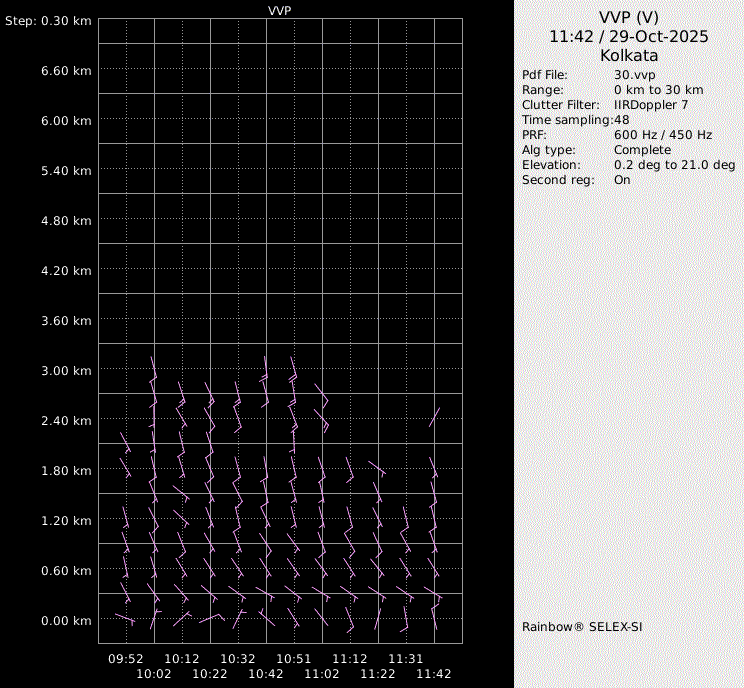The height and width of the screenshot is (688, 744).
Task: Click the 6.60 km height label
Action: click(x=66, y=71)
